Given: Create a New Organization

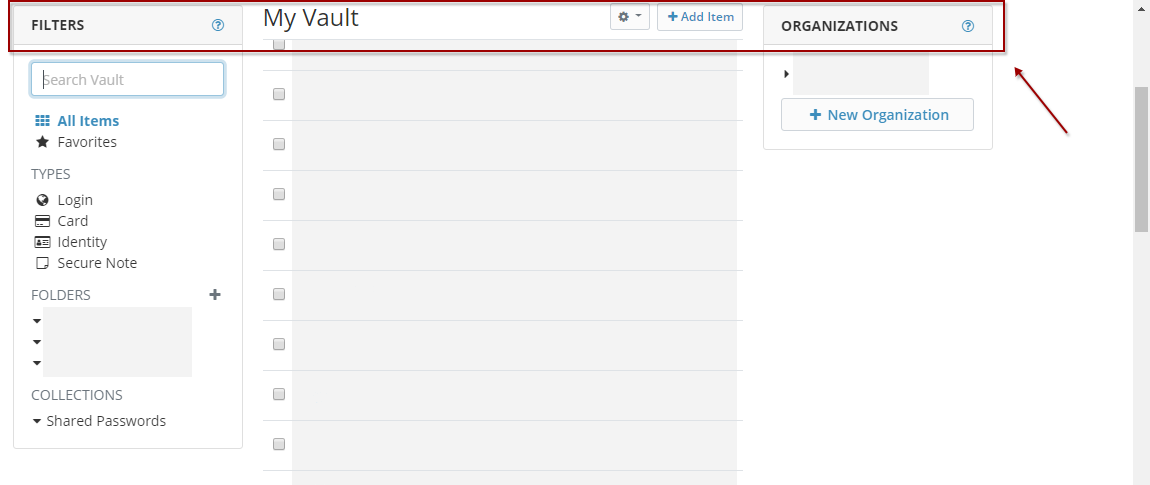Looking at the screenshot, I should coord(877,115).
